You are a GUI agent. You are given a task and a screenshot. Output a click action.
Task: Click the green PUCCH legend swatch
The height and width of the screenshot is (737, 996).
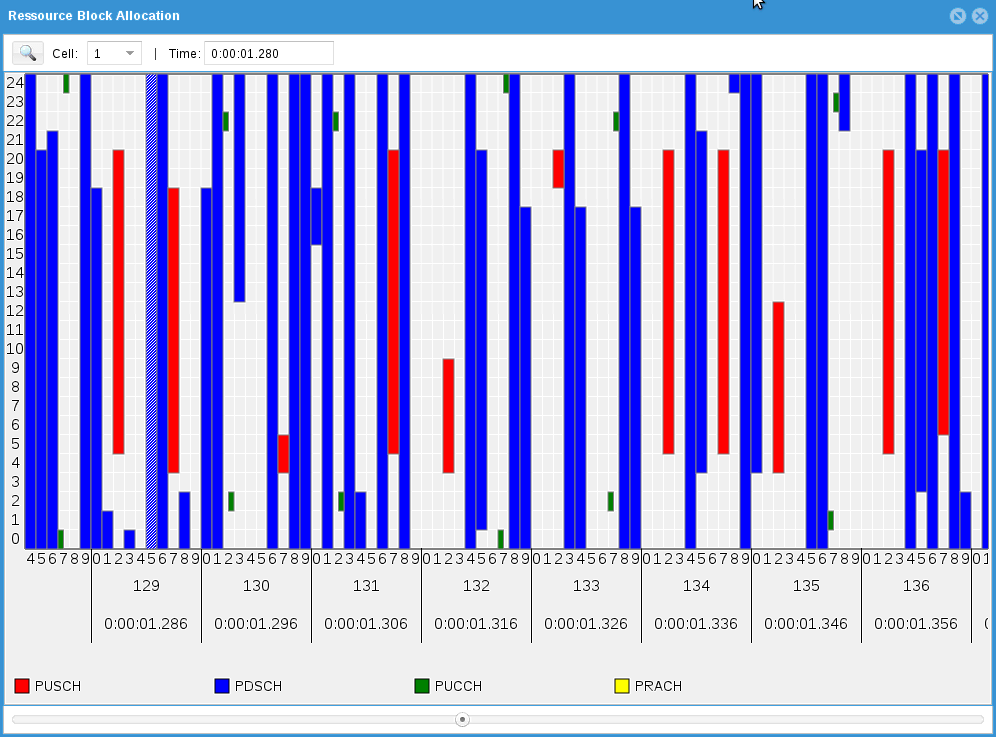422,686
